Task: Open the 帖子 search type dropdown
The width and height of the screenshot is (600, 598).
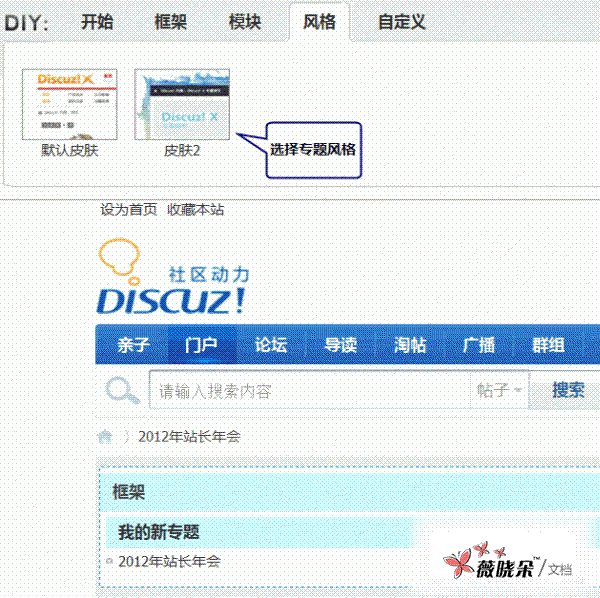Action: point(499,391)
